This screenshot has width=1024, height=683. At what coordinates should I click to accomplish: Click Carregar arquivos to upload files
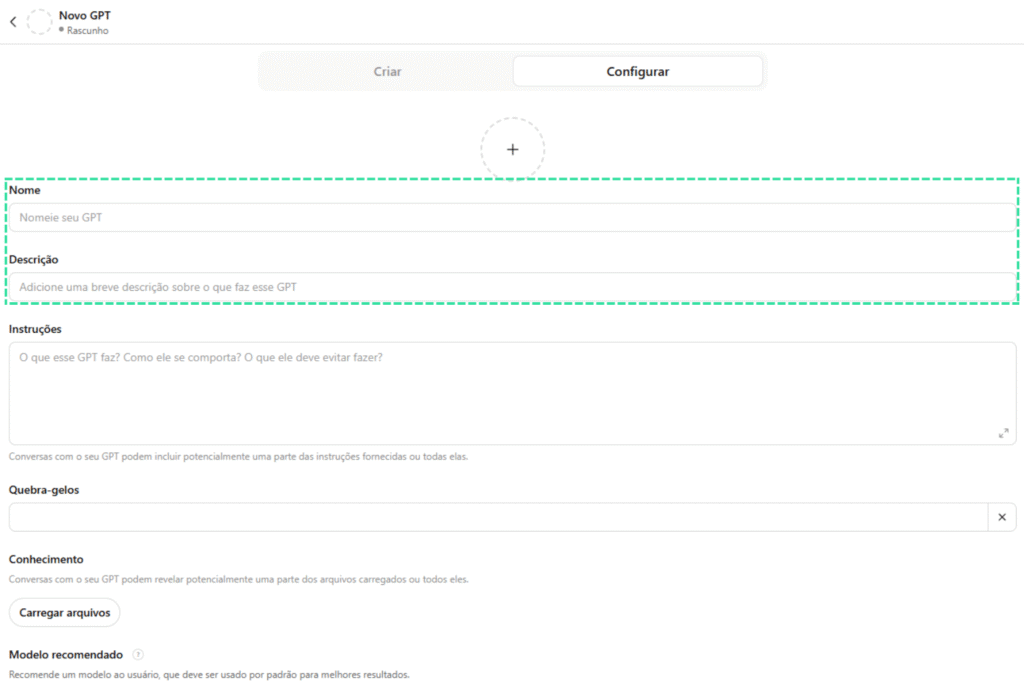[65, 612]
